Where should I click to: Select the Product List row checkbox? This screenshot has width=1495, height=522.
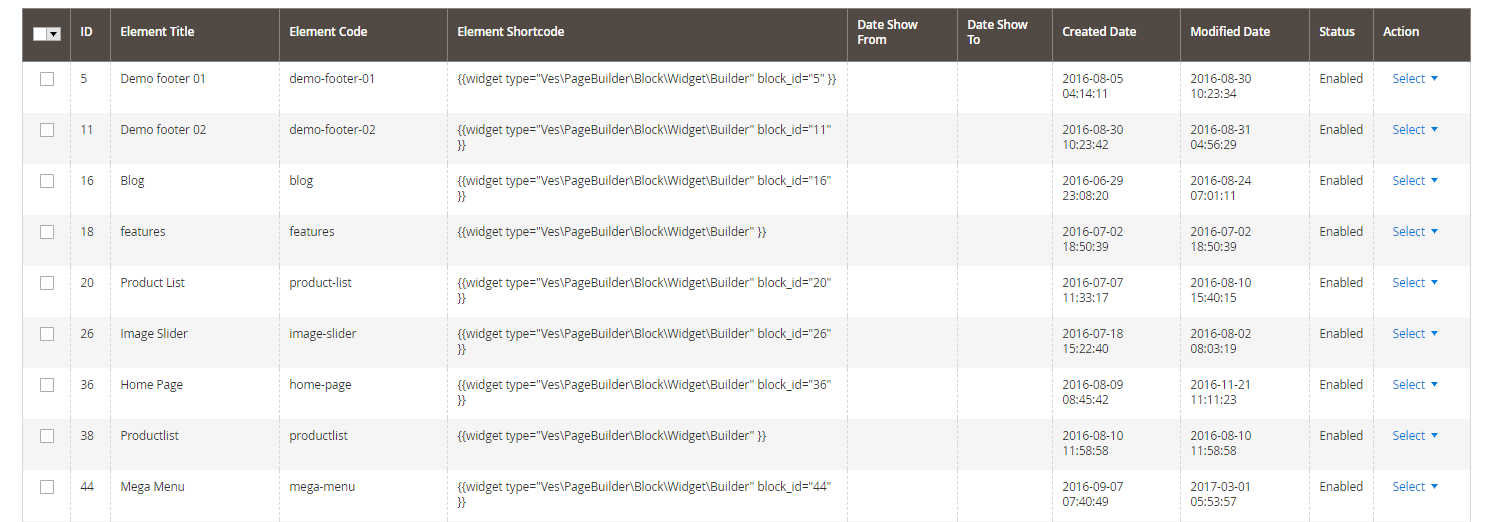tap(47, 283)
